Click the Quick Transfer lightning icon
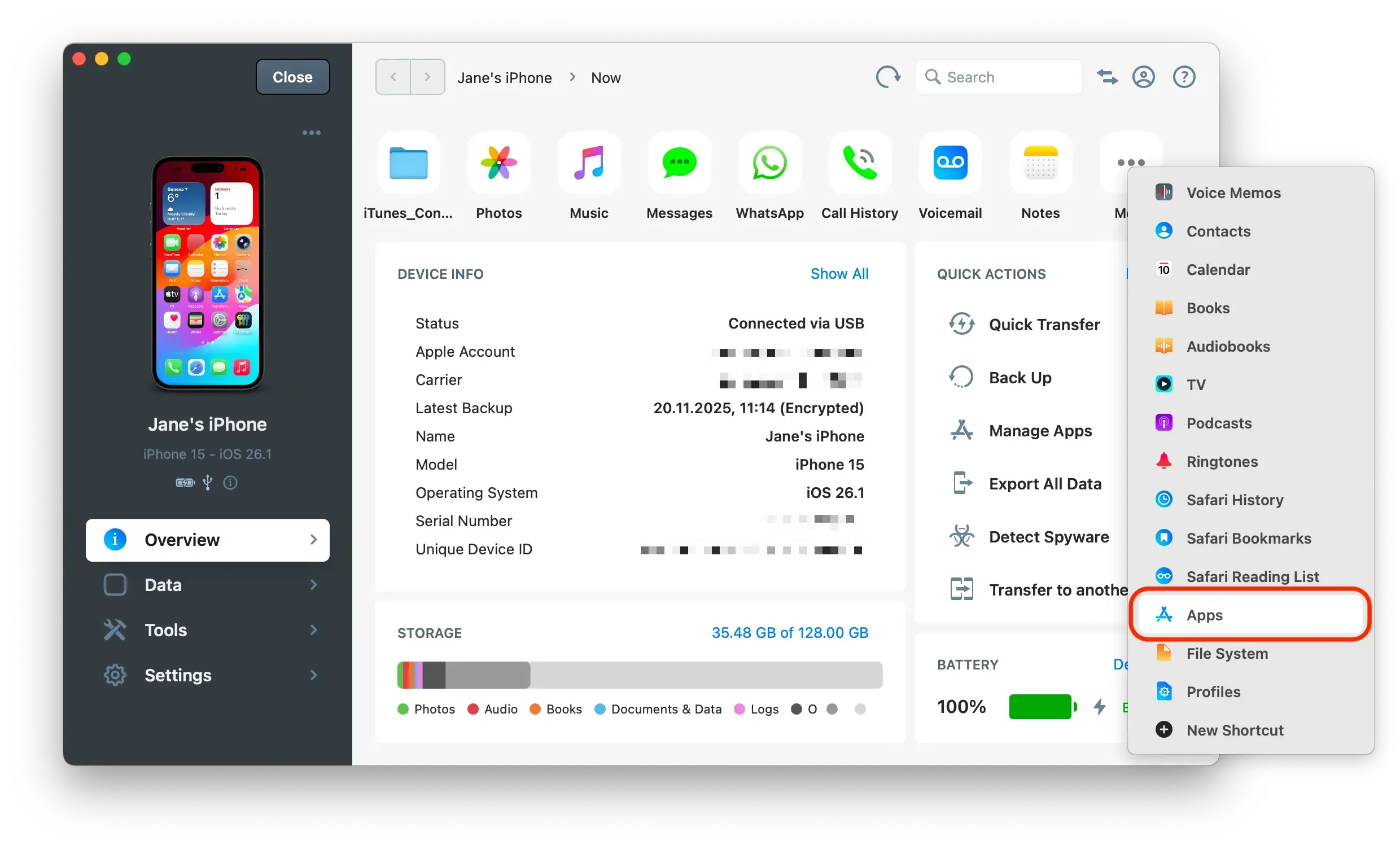Image resolution: width=1400 pixels, height=849 pixels. [961, 324]
